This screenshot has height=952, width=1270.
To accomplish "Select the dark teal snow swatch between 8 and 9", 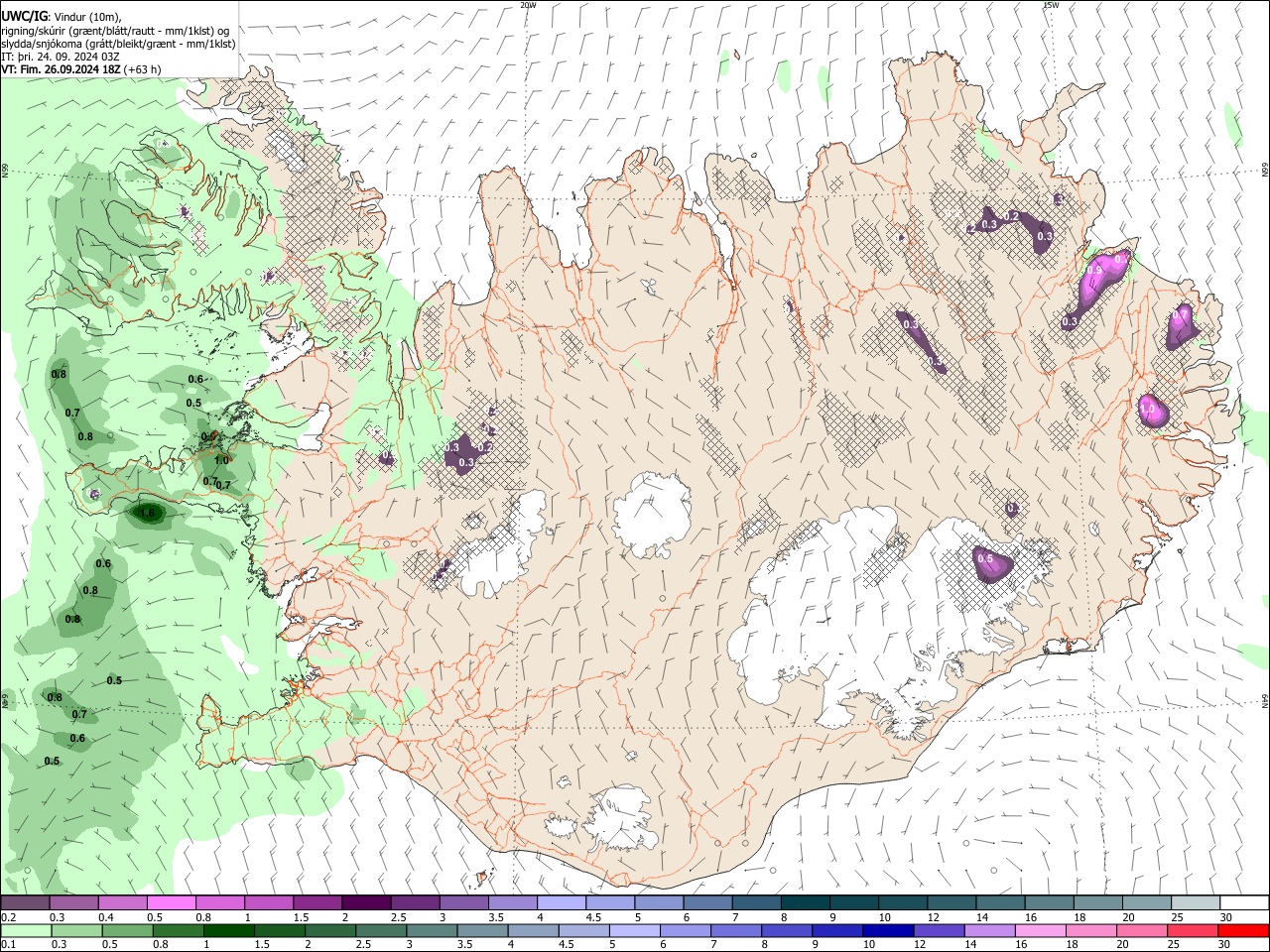I will tap(806, 902).
